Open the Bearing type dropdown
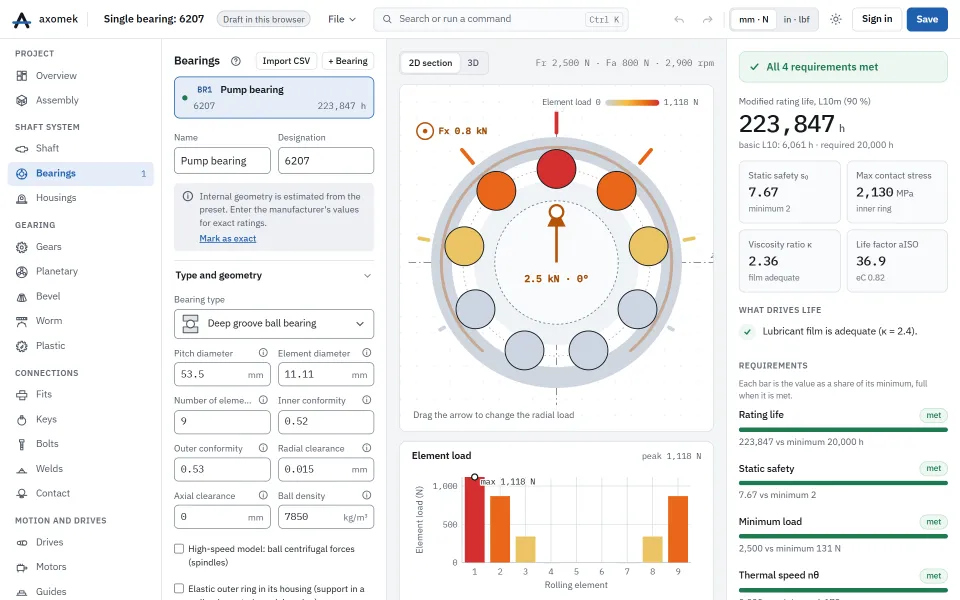Image resolution: width=960 pixels, height=600 pixels. (274, 323)
